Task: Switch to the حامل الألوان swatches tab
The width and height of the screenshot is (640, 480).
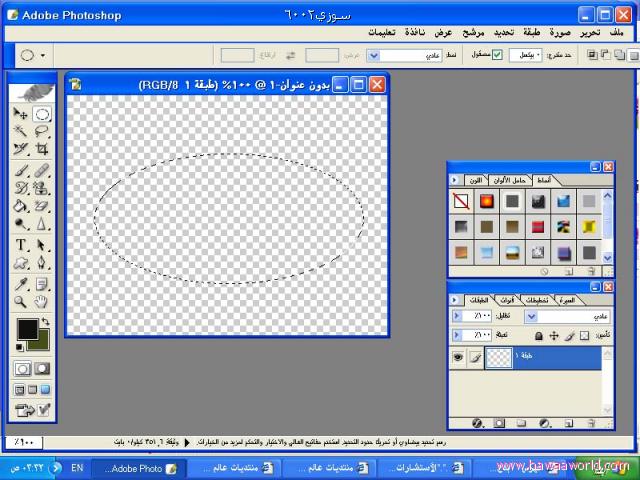Action: coord(517,180)
